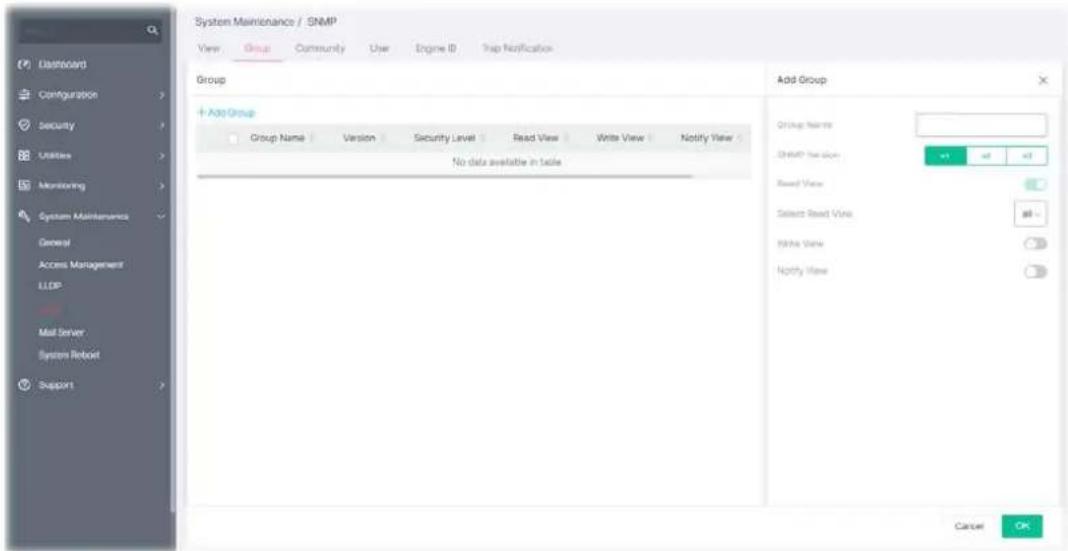
Task: Disable the Read View toggle
Action: [1035, 185]
